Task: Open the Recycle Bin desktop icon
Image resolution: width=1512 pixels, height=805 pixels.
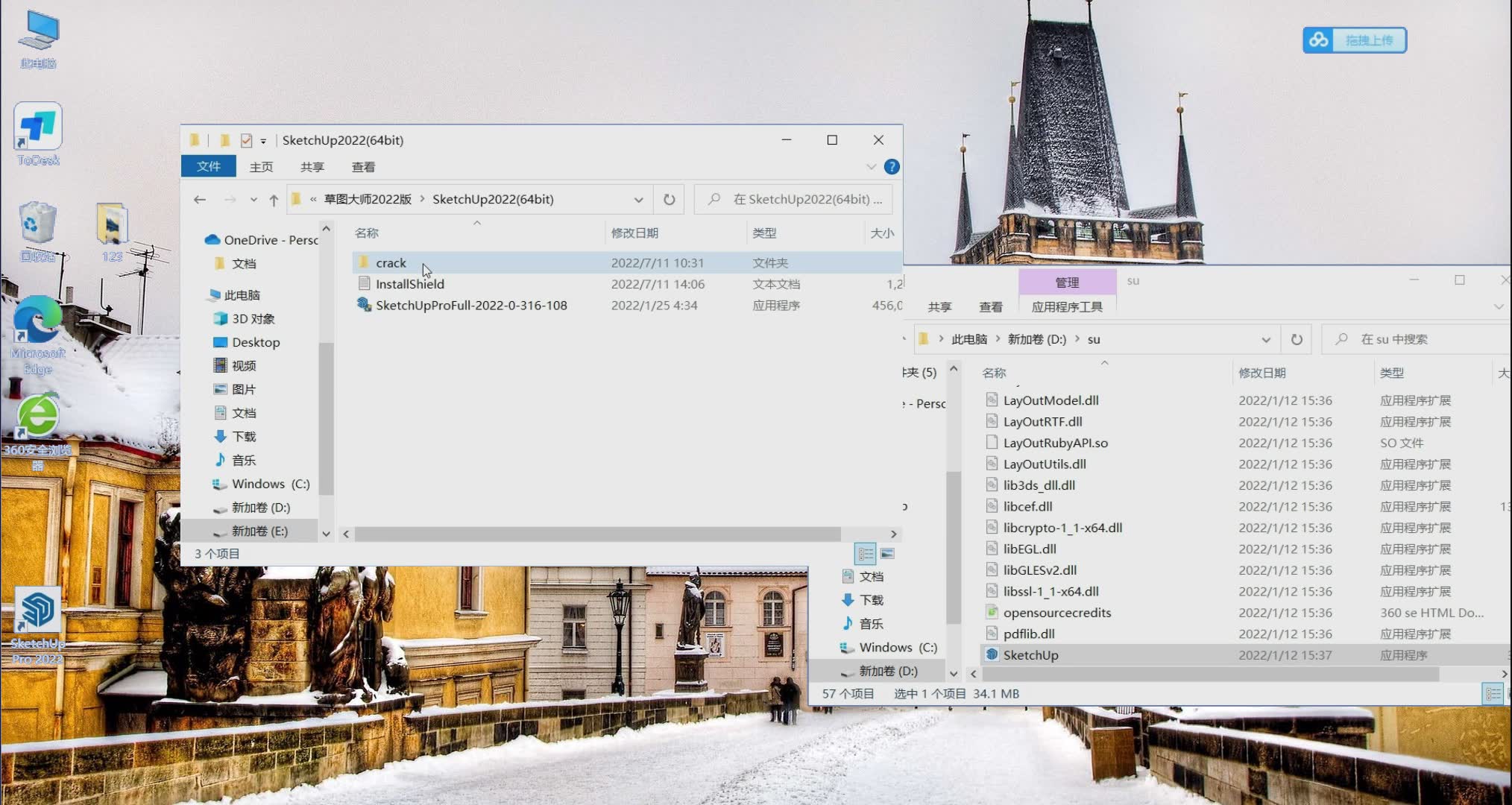Action: pyautogui.click(x=38, y=232)
